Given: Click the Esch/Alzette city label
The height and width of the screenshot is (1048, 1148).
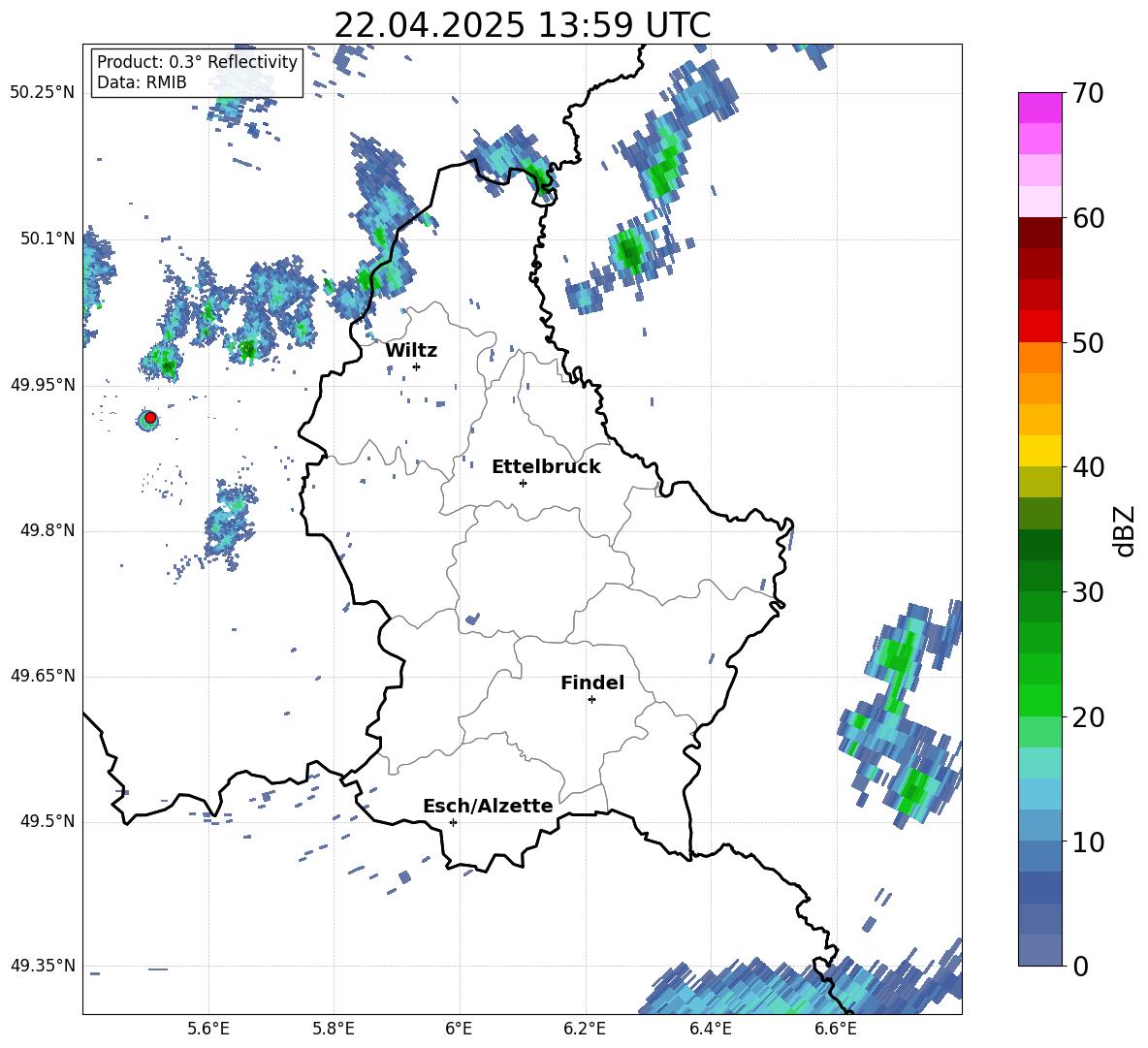Looking at the screenshot, I should [488, 806].
